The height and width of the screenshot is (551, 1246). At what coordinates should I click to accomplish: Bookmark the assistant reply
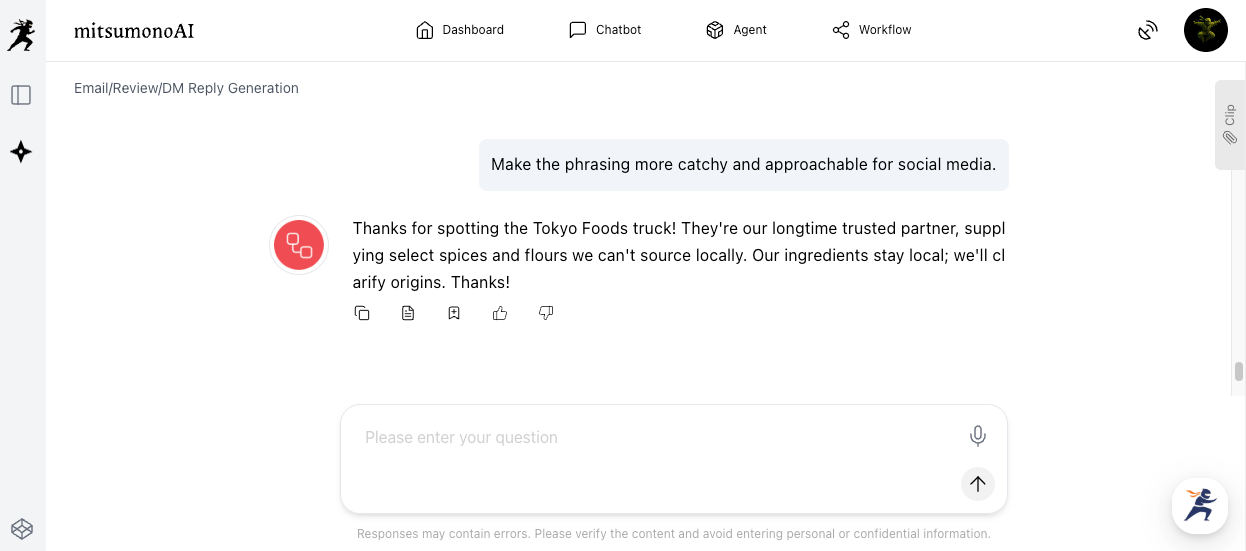coord(454,313)
